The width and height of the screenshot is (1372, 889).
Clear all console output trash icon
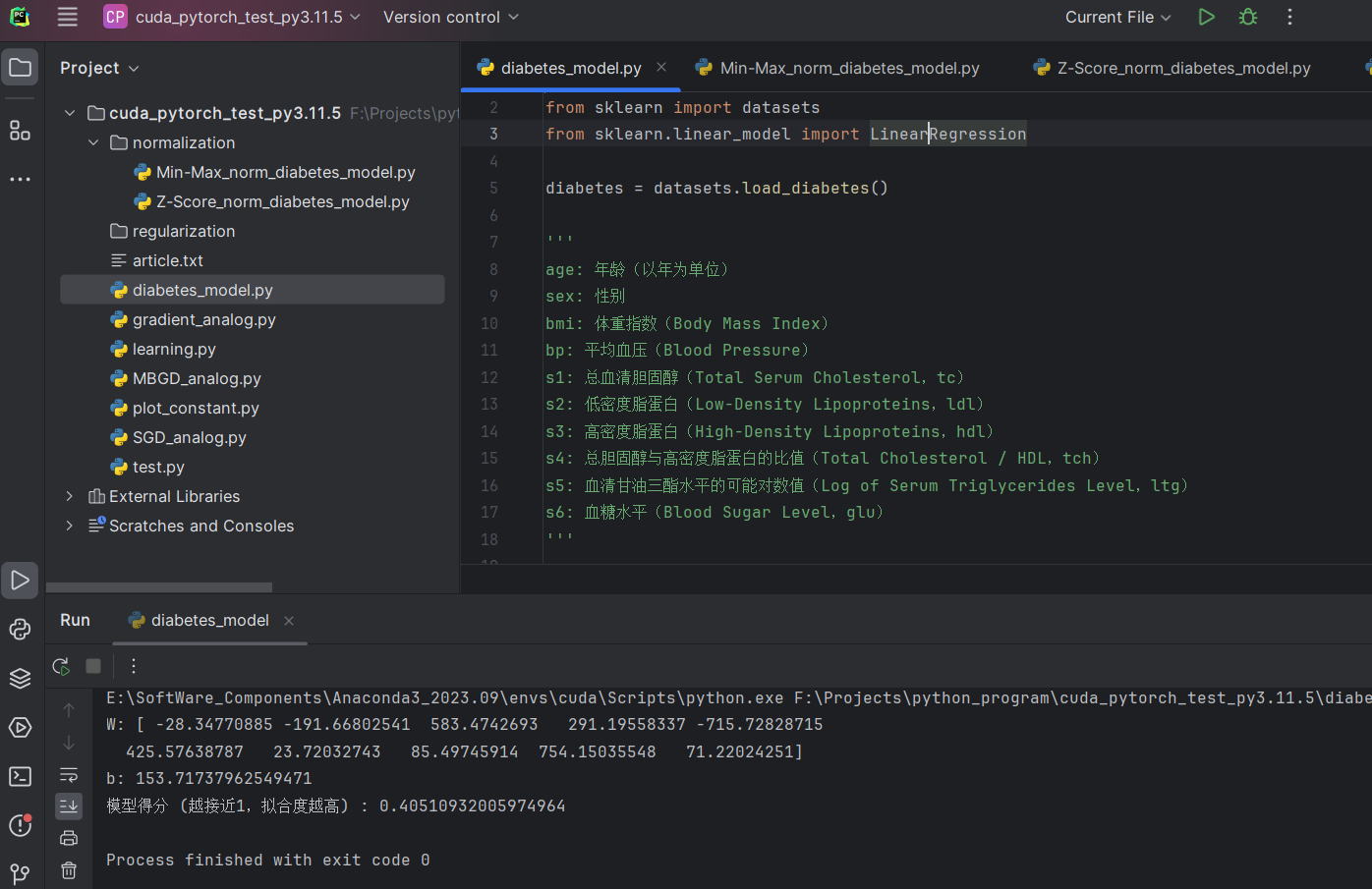point(69,870)
